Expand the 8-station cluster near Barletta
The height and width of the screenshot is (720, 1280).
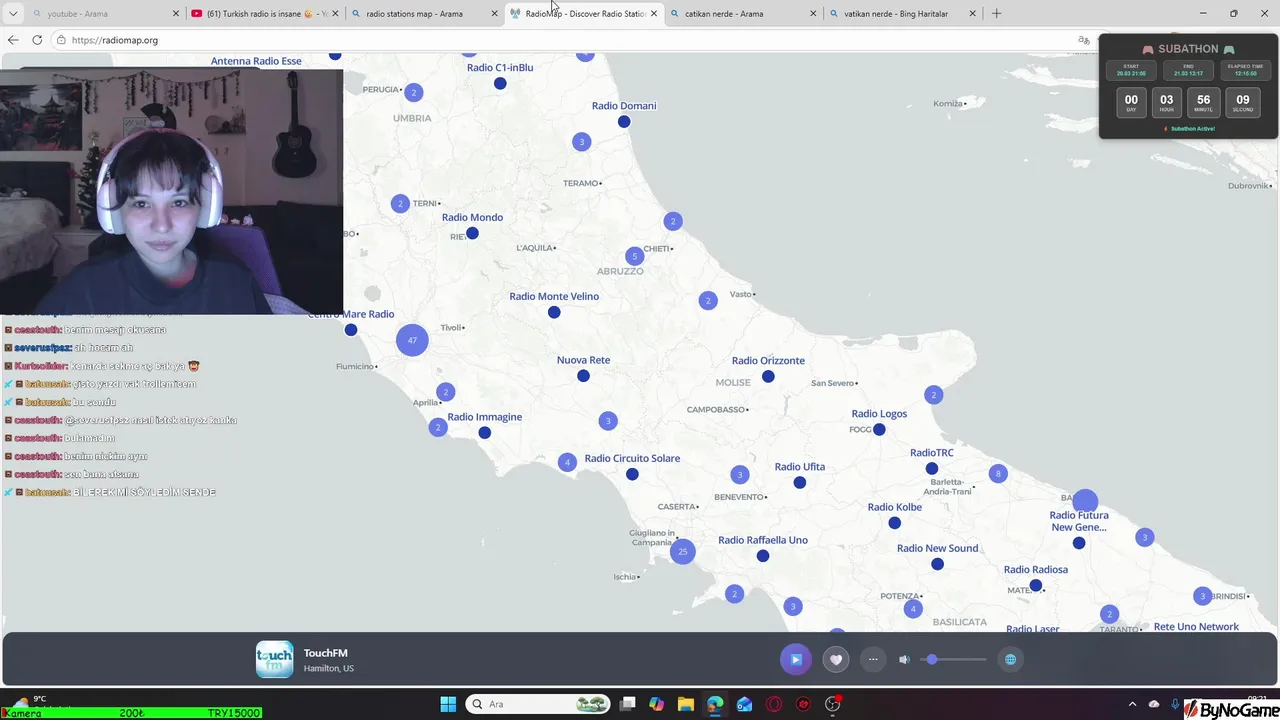tap(997, 474)
